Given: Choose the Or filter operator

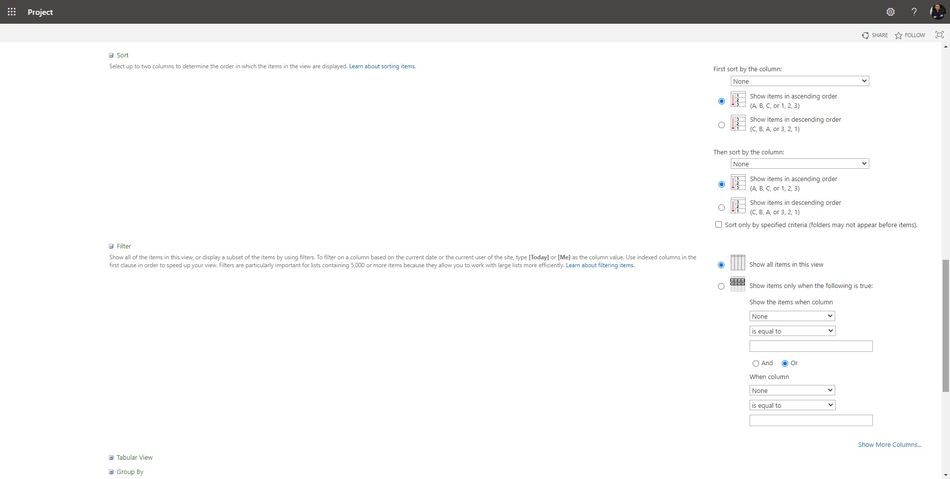Looking at the screenshot, I should tap(785, 363).
